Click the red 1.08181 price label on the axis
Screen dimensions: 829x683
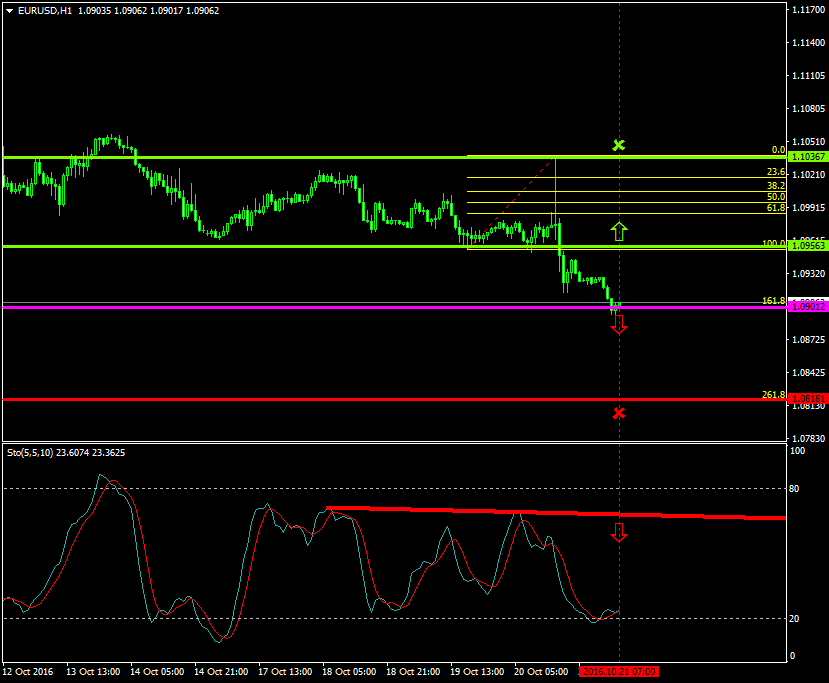[807, 399]
